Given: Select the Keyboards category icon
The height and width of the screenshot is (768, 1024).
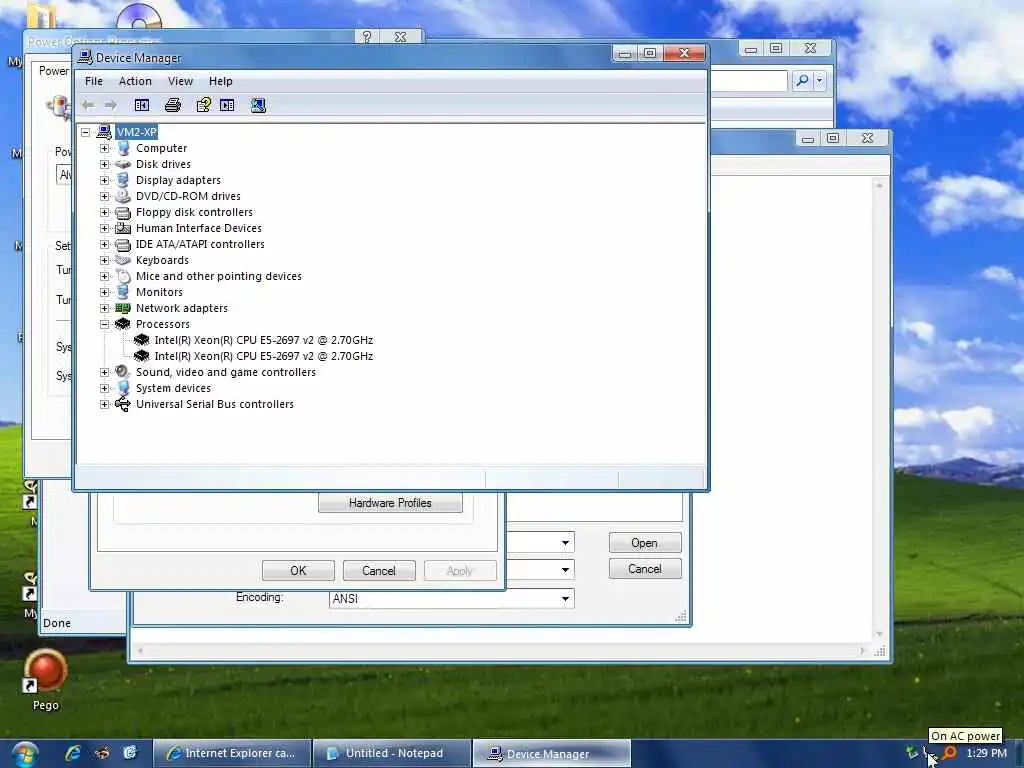Looking at the screenshot, I should click(123, 260).
